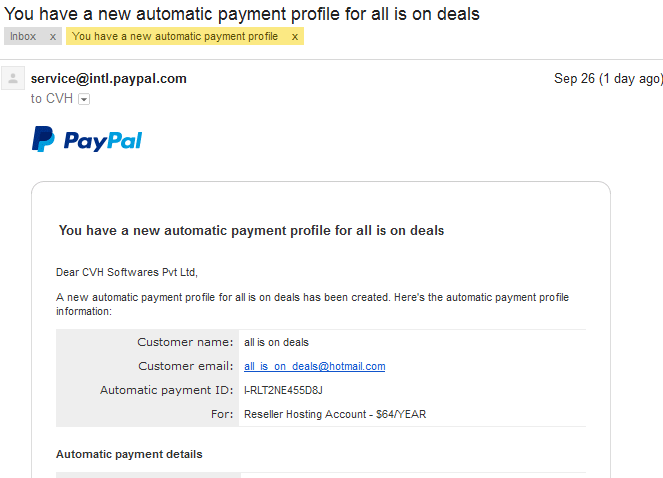
Task: Select the automatic payment ID I-RLT2NE455D8J
Action: (x=283, y=390)
